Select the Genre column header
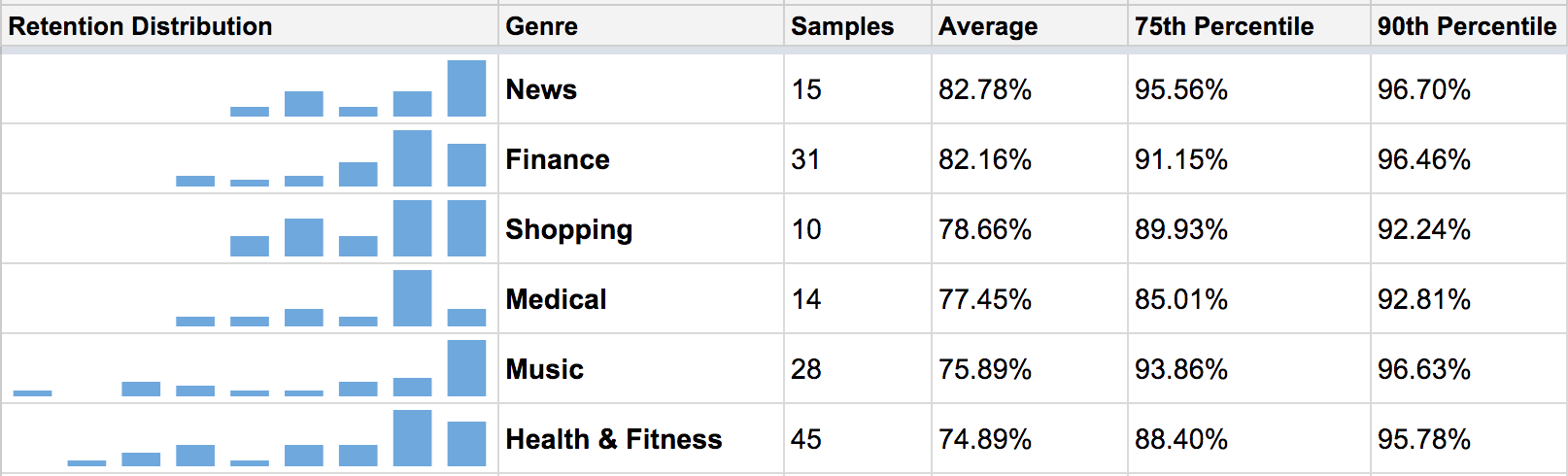 542,26
